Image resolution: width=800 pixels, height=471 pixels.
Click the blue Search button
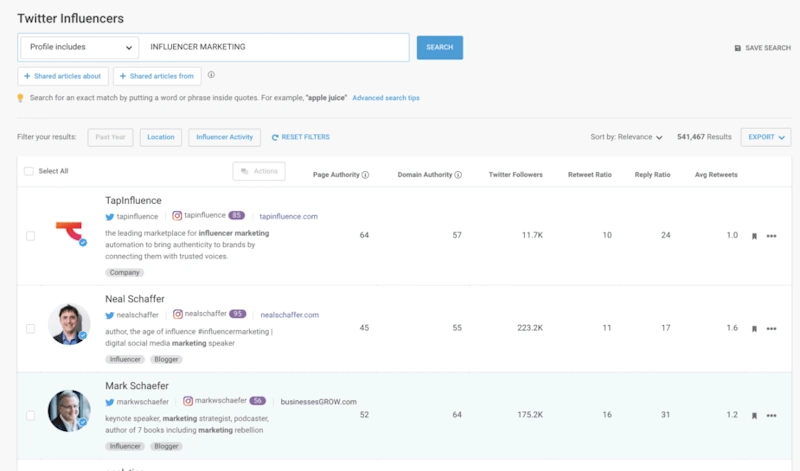point(440,47)
